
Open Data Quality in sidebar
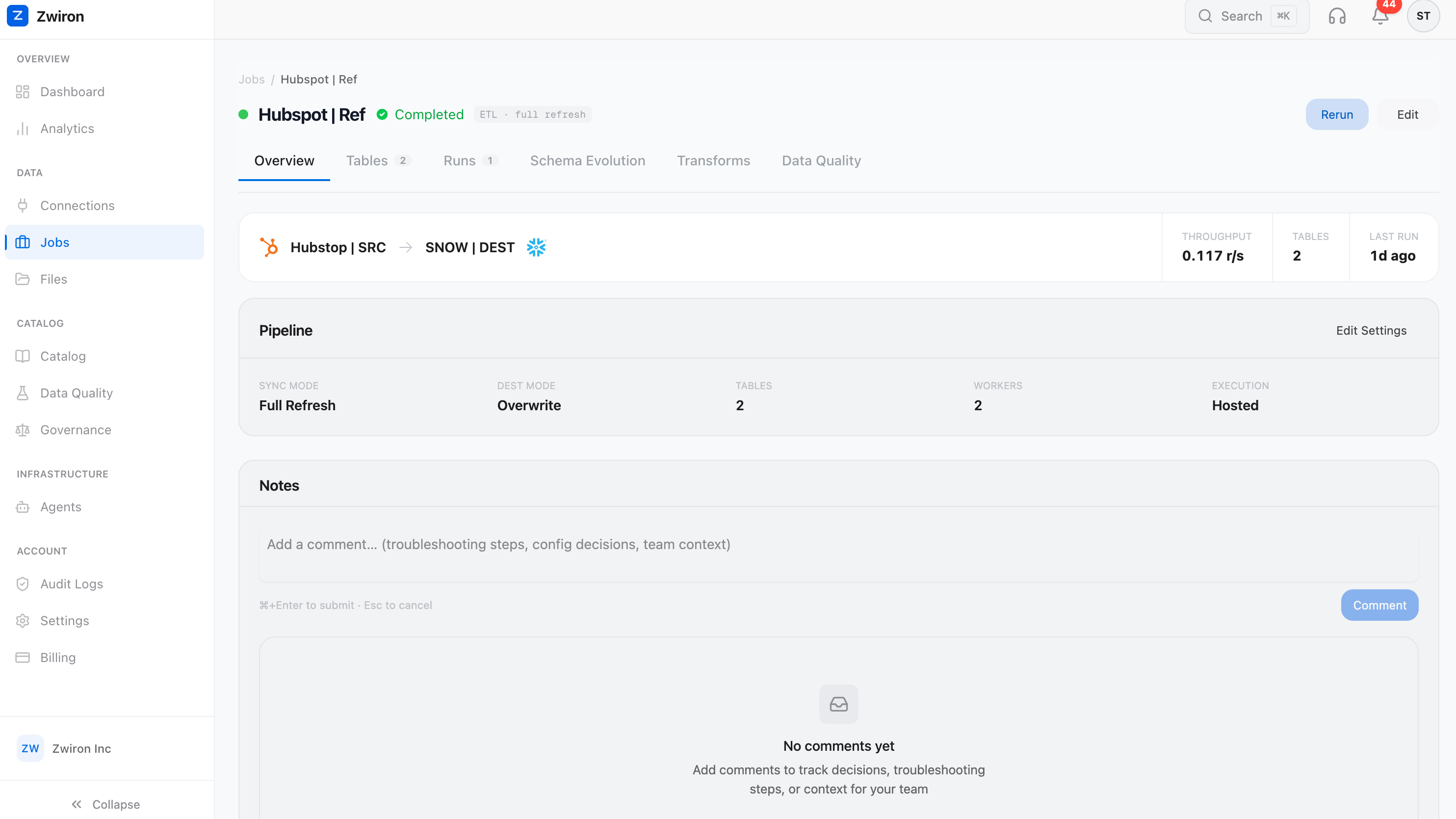[104, 393]
